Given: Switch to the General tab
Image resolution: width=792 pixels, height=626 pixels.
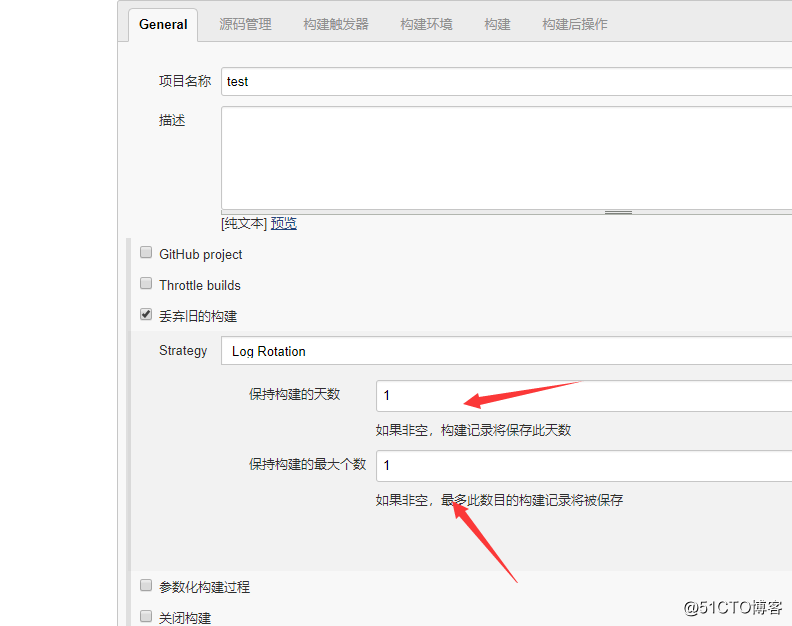Looking at the screenshot, I should (x=163, y=25).
